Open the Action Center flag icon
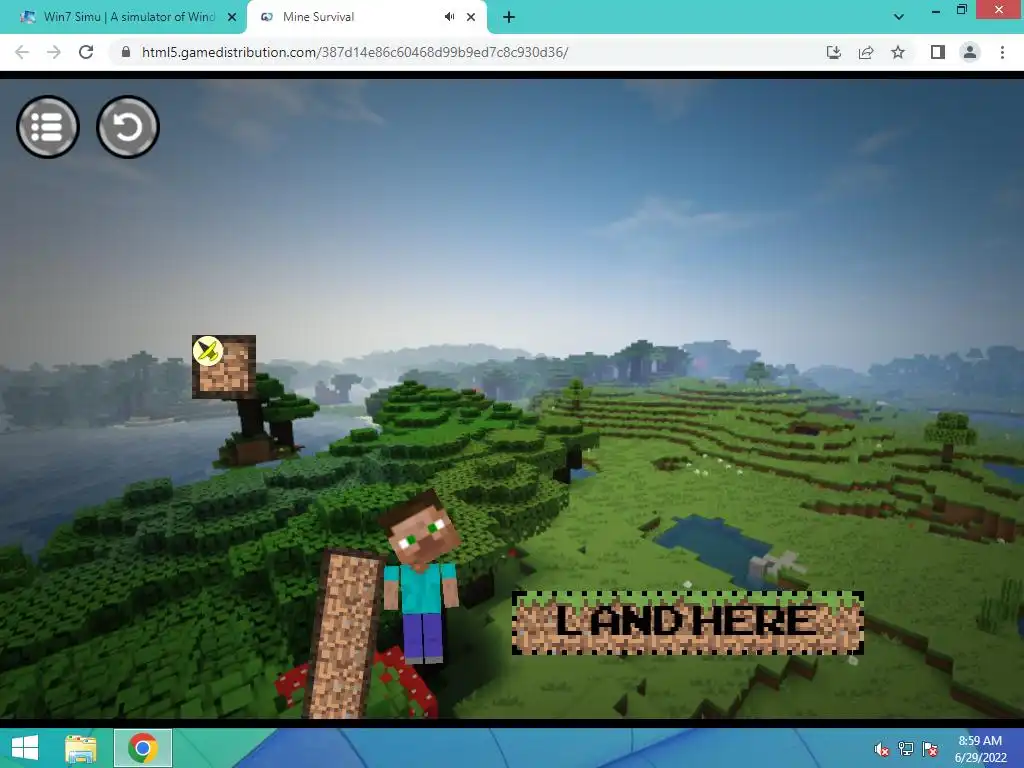The width and height of the screenshot is (1024, 768). click(930, 749)
